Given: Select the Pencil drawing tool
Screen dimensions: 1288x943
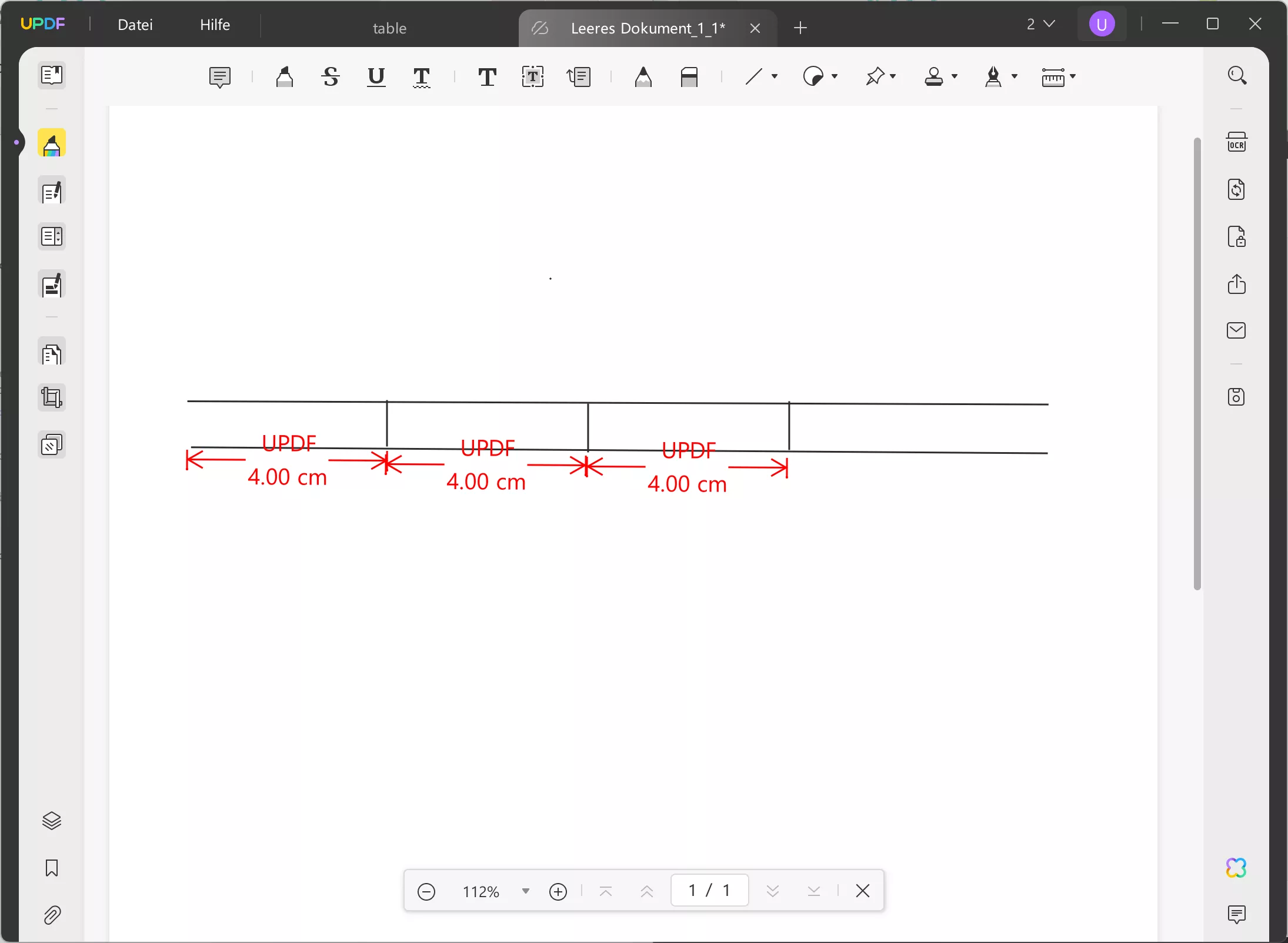Looking at the screenshot, I should click(643, 77).
